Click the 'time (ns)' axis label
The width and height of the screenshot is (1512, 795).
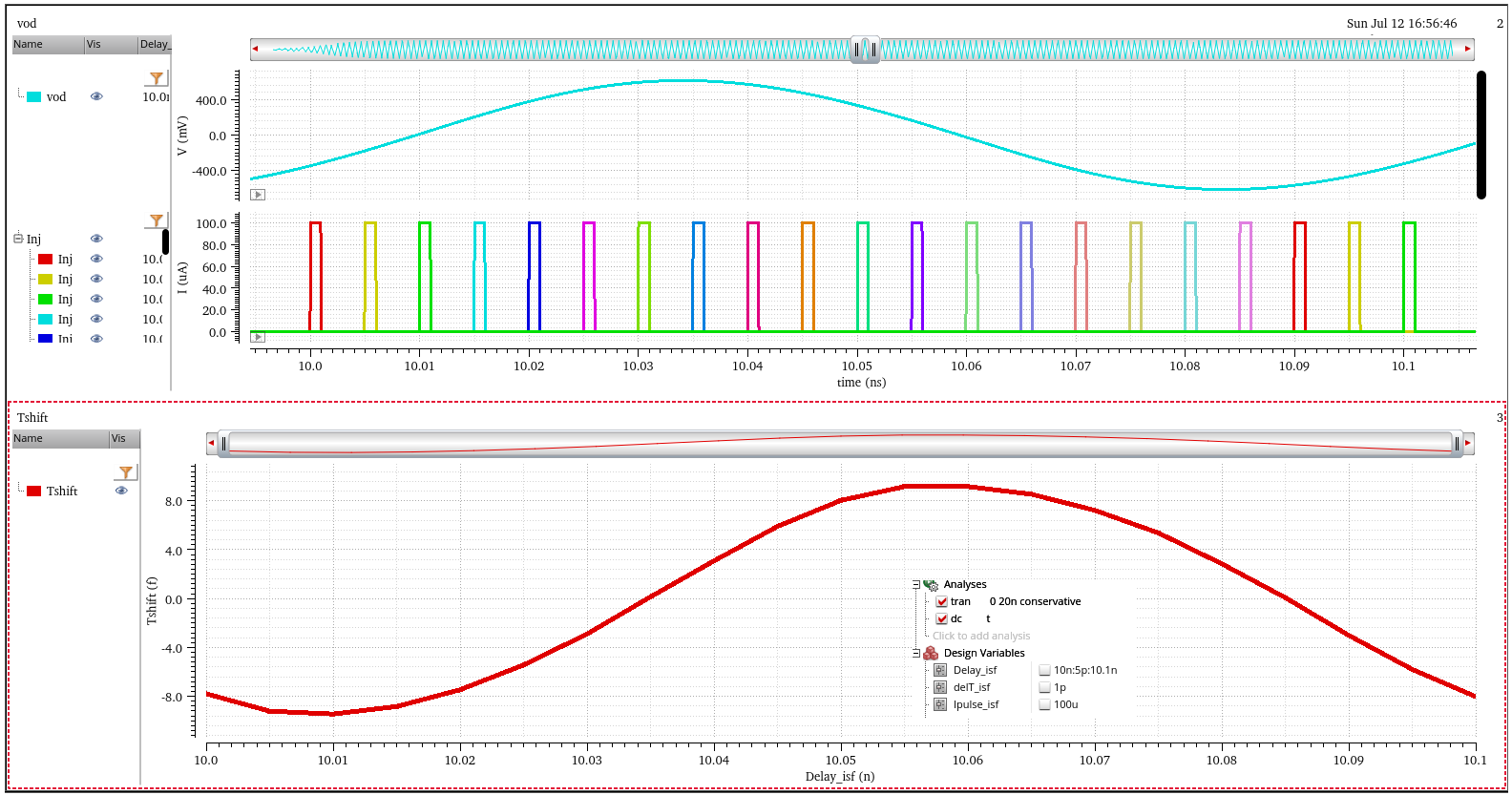[x=861, y=382]
